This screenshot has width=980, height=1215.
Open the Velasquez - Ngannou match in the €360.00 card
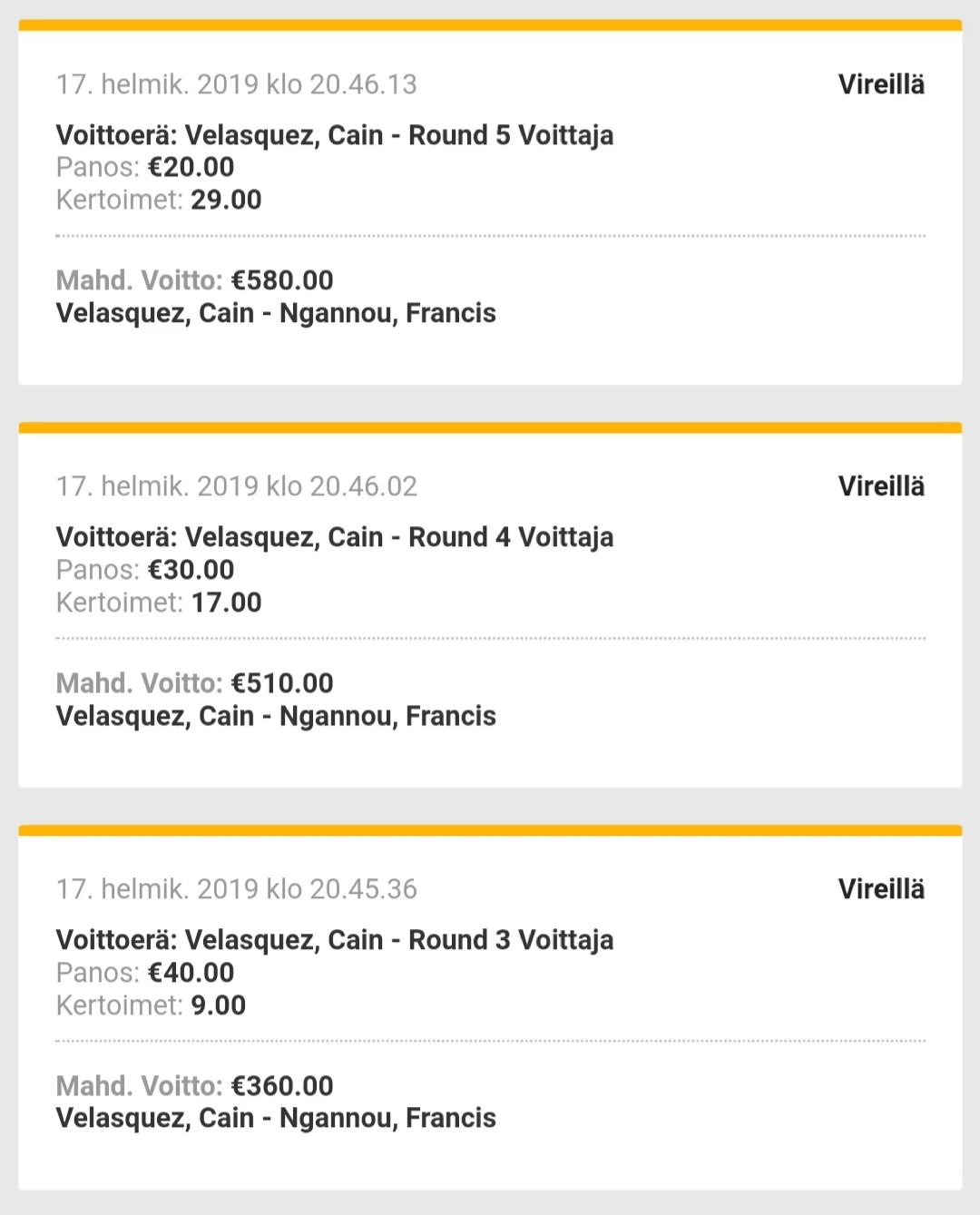[276, 1118]
